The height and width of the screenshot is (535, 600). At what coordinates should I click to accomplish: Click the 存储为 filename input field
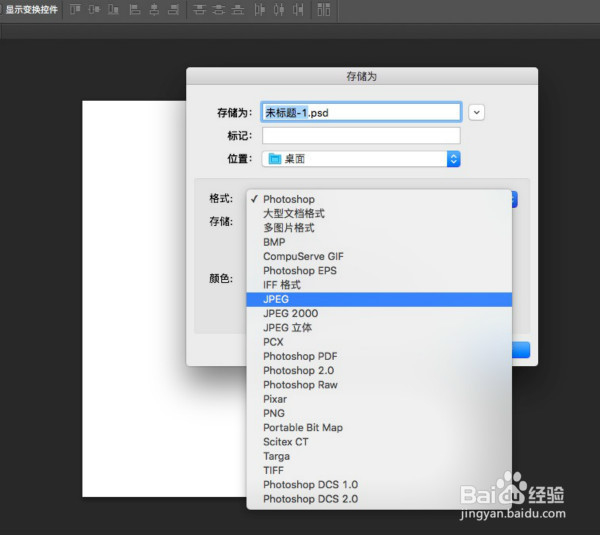[x=361, y=113]
